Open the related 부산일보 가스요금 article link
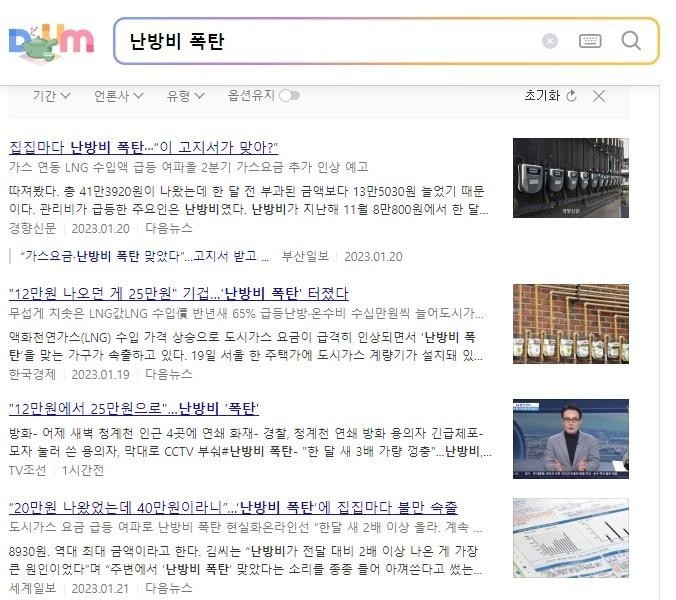The width and height of the screenshot is (676, 600). click(x=145, y=256)
